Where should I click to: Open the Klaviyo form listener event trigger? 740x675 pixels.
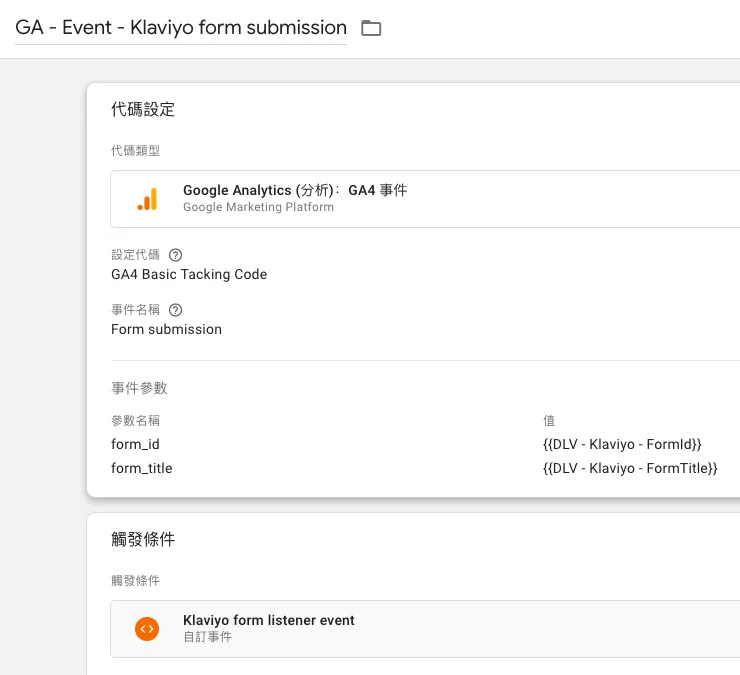click(x=425, y=629)
